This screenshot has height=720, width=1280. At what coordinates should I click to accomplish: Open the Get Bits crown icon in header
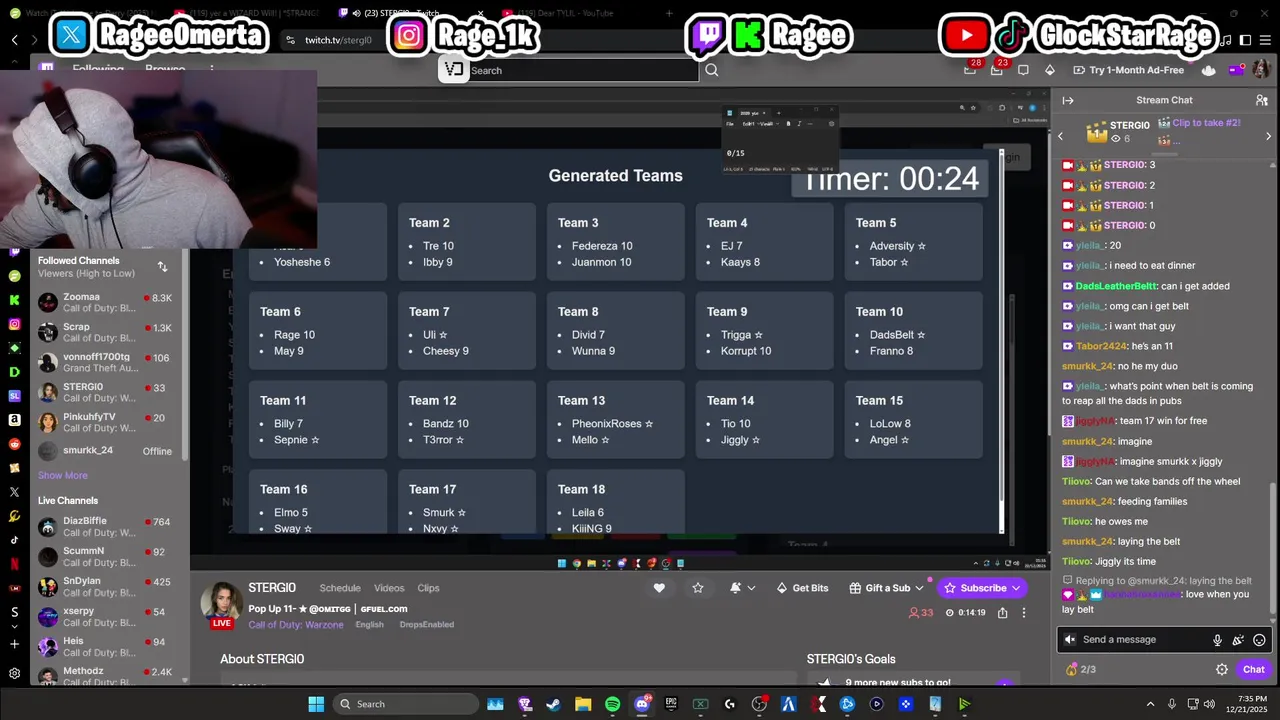tap(1049, 70)
